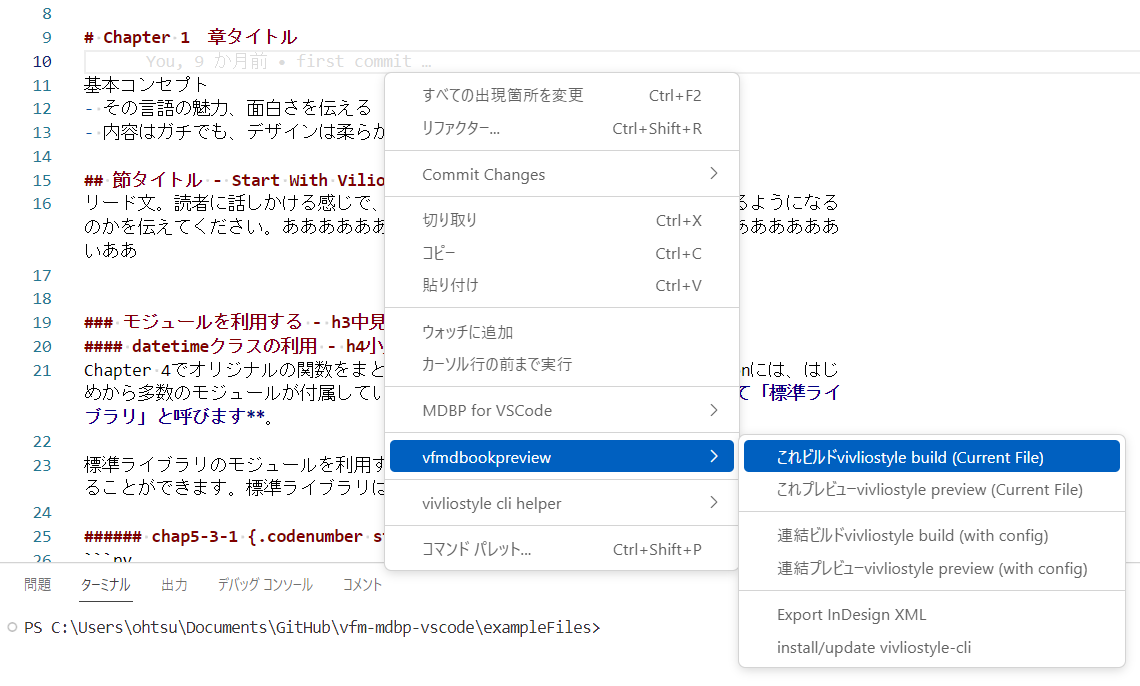
Task: Click text '基本コンセプト' on line 11
Action: point(146,85)
